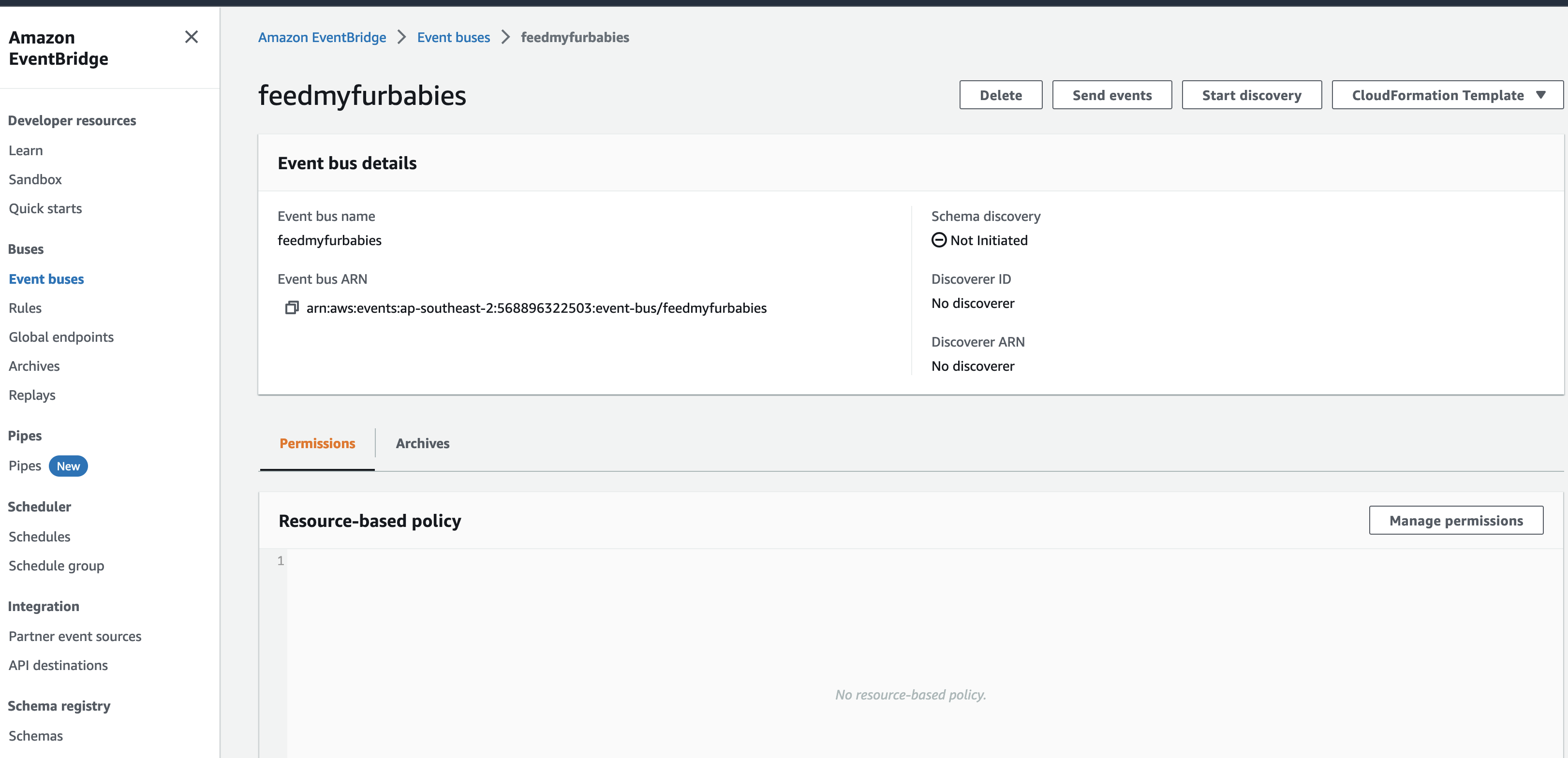Image resolution: width=1568 pixels, height=758 pixels.
Task: Open Manage permissions for resource policy
Action: [1456, 520]
